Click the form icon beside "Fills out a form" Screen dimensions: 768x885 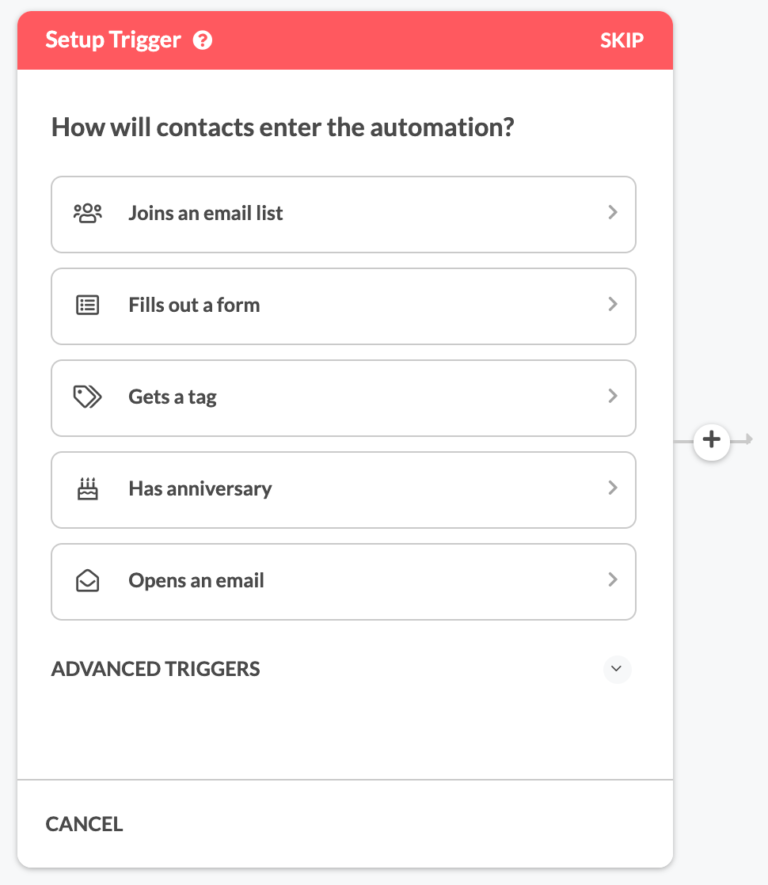pos(88,305)
